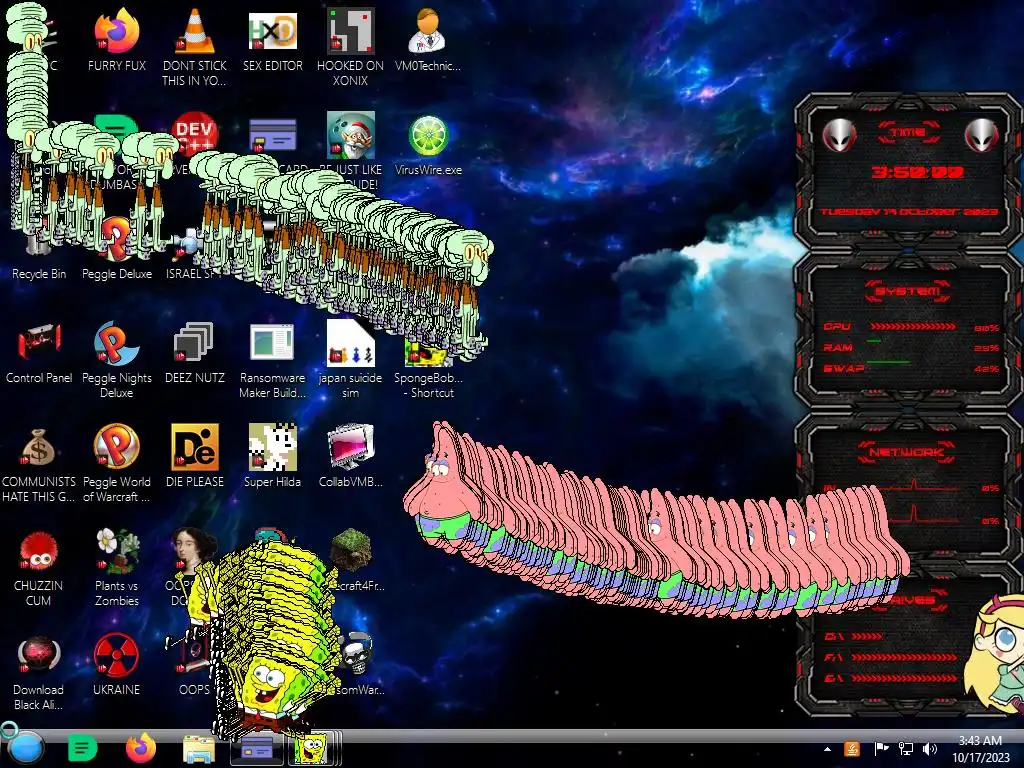The image size is (1024, 768).
Task: Open the red DEV C++ desktop icon
Action: point(195,134)
